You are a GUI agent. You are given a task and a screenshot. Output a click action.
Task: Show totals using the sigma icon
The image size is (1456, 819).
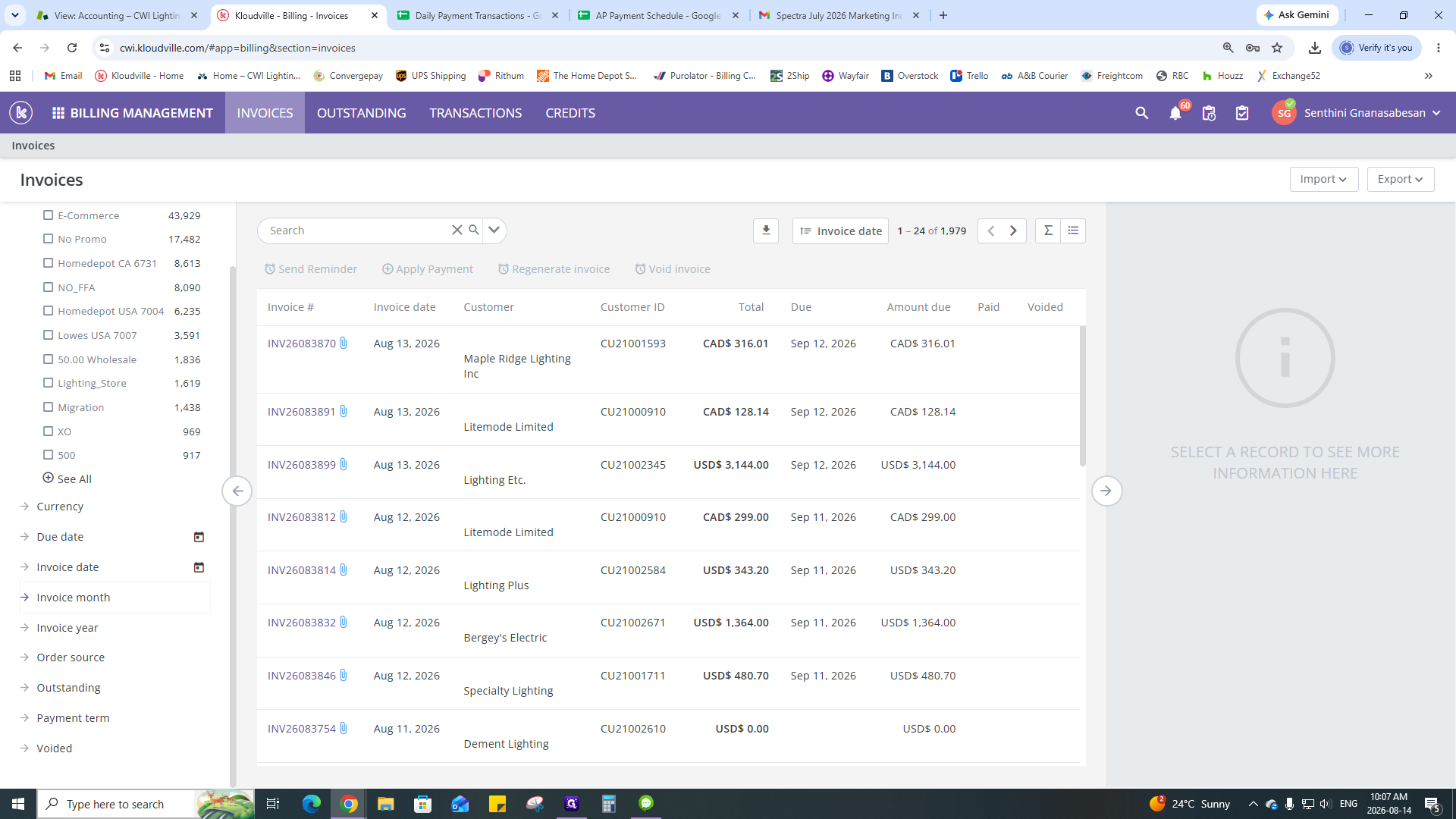click(x=1048, y=231)
